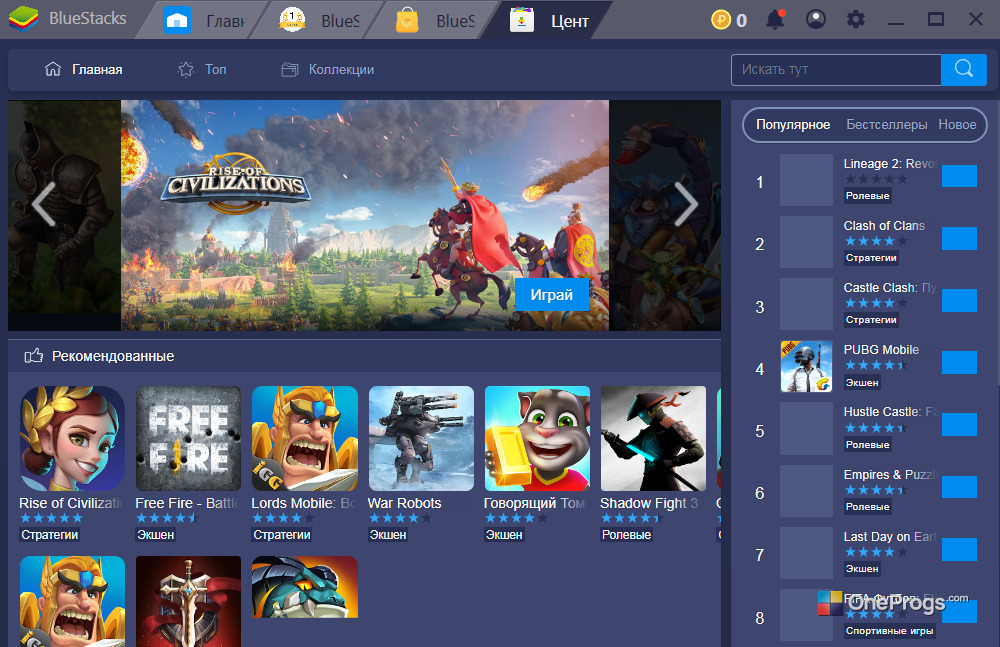The height and width of the screenshot is (647, 1000).
Task: Open the Говорящий Том app icon
Action: [537, 438]
